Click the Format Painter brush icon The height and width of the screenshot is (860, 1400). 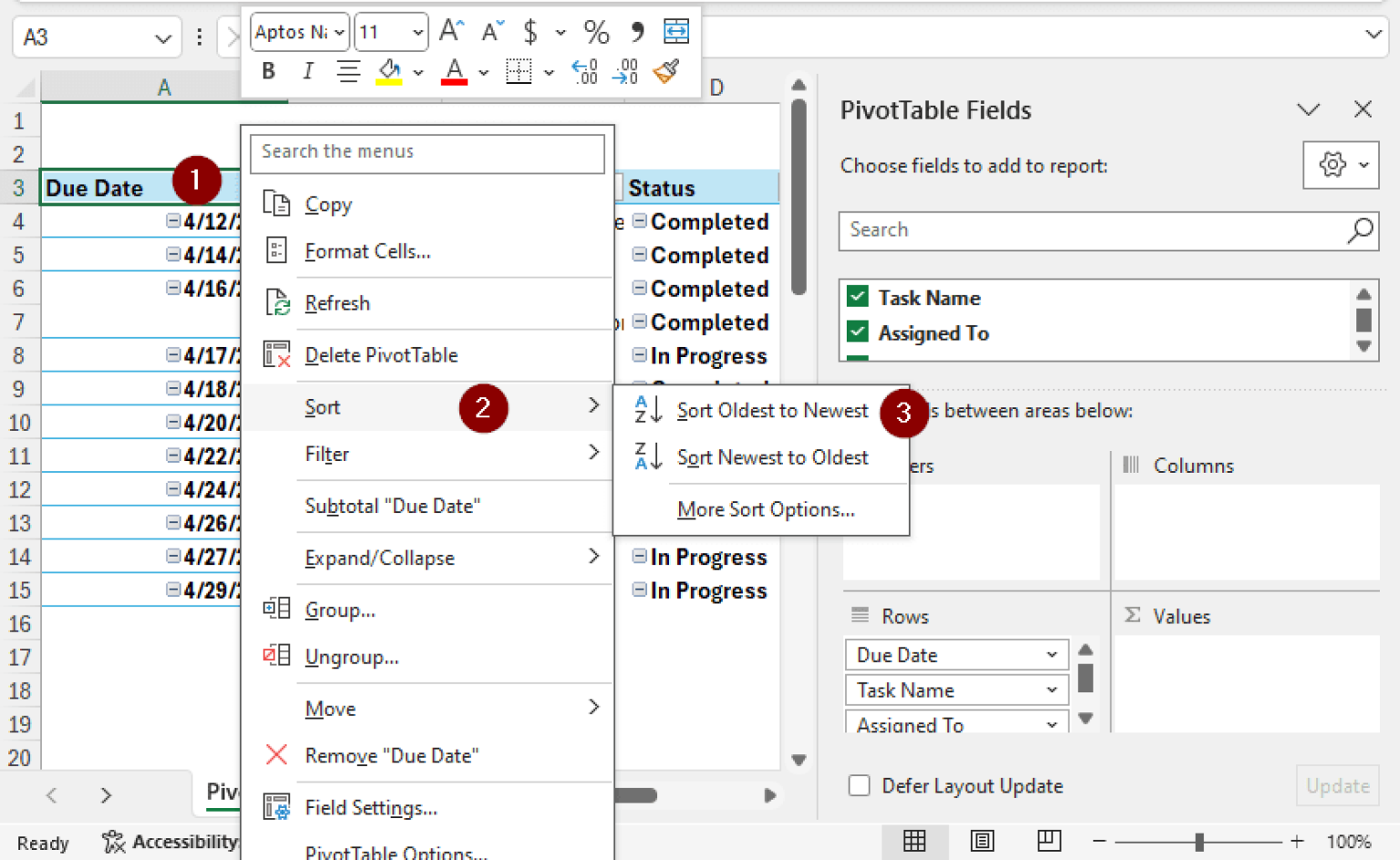[667, 71]
